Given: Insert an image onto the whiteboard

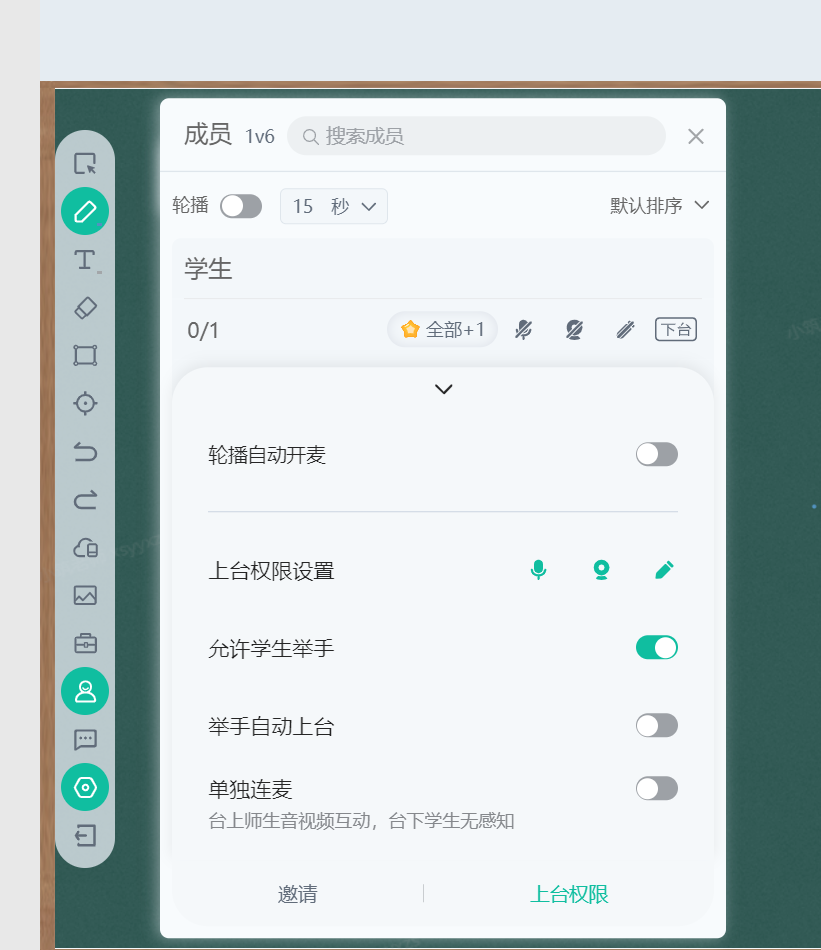Looking at the screenshot, I should click(85, 596).
